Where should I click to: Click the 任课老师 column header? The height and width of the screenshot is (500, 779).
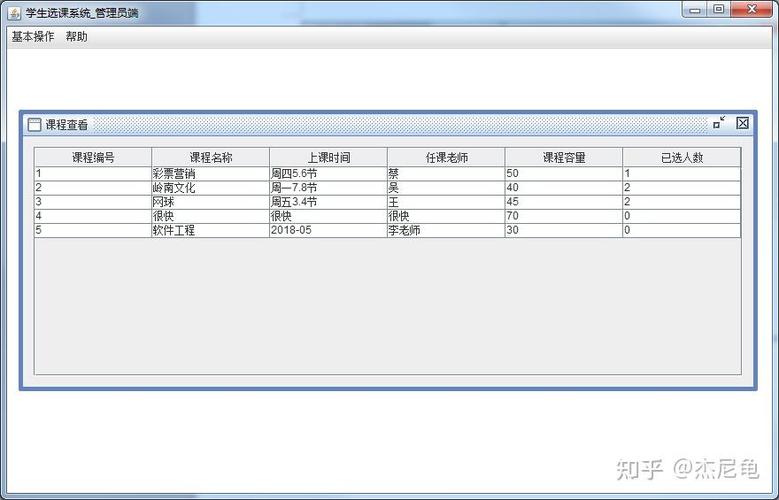(x=446, y=158)
